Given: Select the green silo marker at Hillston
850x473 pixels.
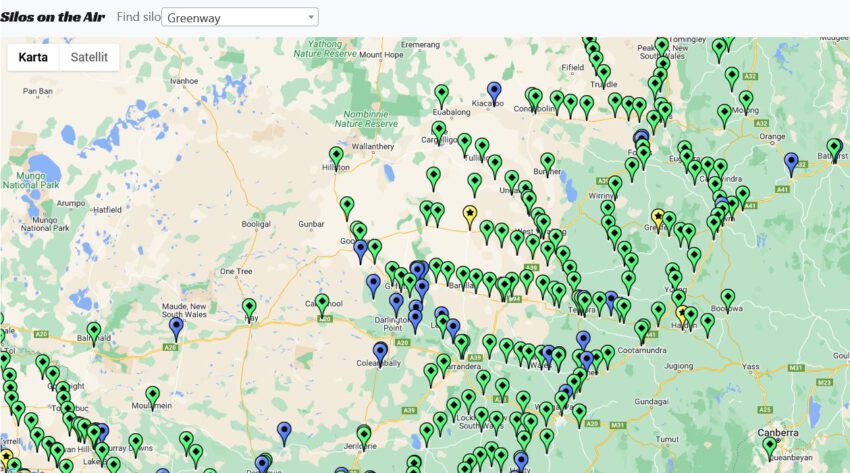Looking at the screenshot, I should (x=336, y=157).
